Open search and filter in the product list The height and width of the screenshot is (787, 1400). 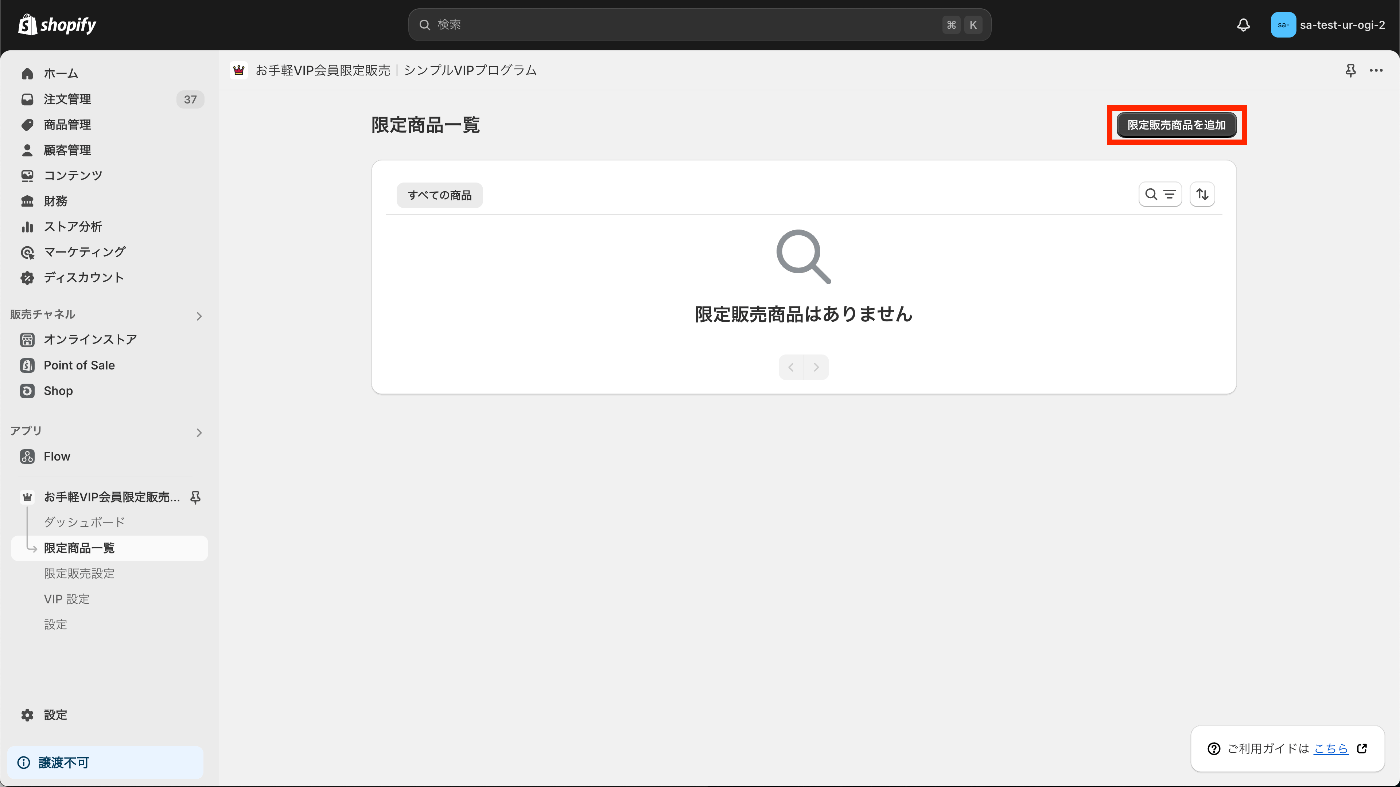pyautogui.click(x=1160, y=195)
